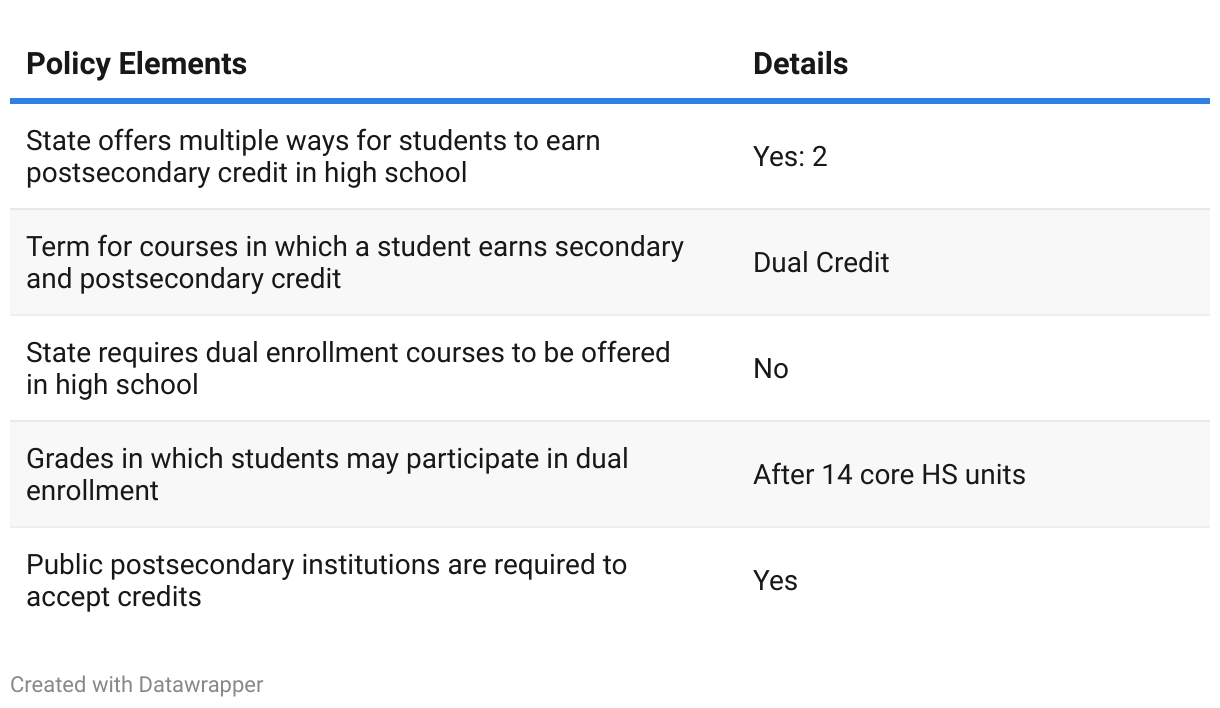This screenshot has width=1220, height=708.
Task: Select the 'Dual Credit' details cell
Action: coord(821,263)
